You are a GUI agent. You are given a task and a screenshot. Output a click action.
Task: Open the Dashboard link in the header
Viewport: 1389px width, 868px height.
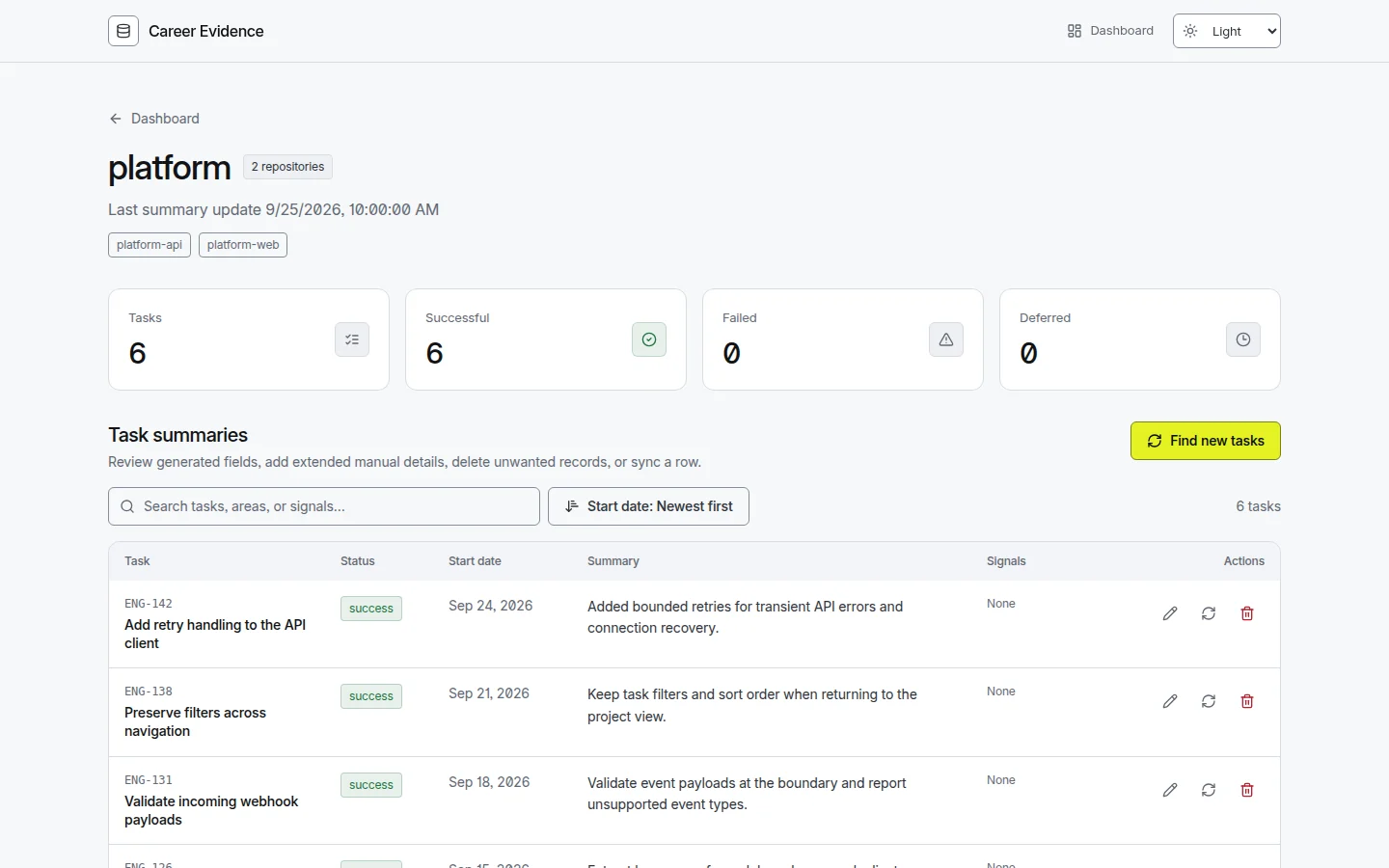click(x=1110, y=31)
